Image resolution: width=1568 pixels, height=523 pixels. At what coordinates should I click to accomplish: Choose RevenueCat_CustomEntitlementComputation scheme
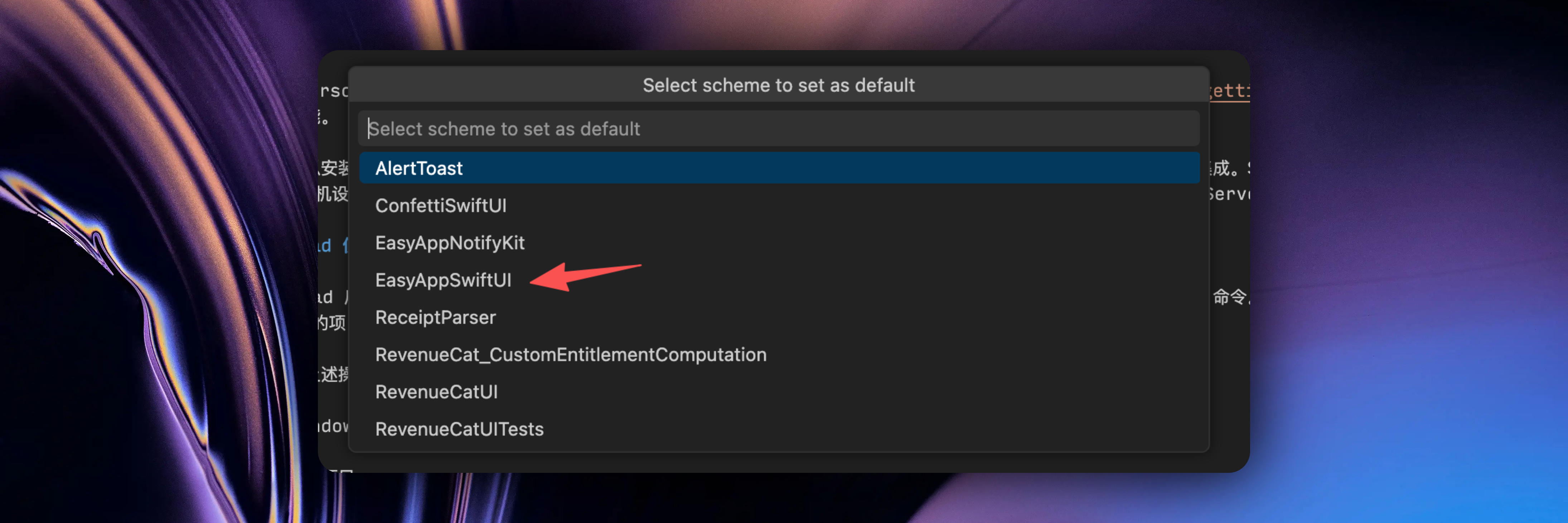pos(570,354)
